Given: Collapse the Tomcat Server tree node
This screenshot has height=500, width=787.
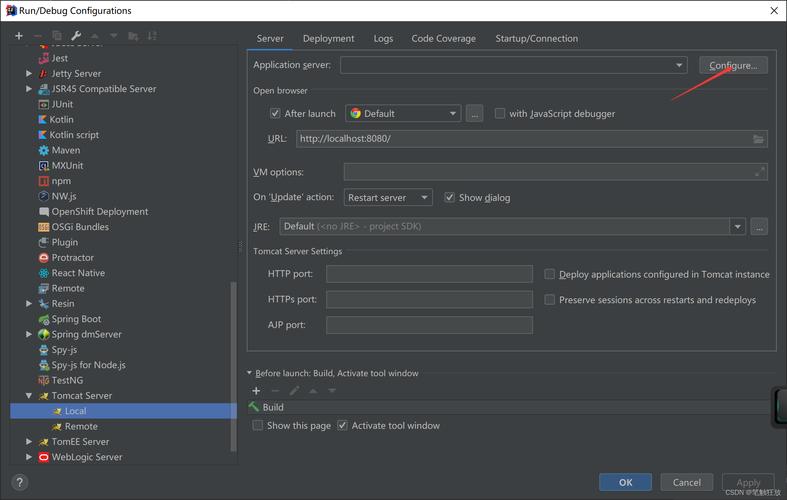Looking at the screenshot, I should click(x=29, y=396).
